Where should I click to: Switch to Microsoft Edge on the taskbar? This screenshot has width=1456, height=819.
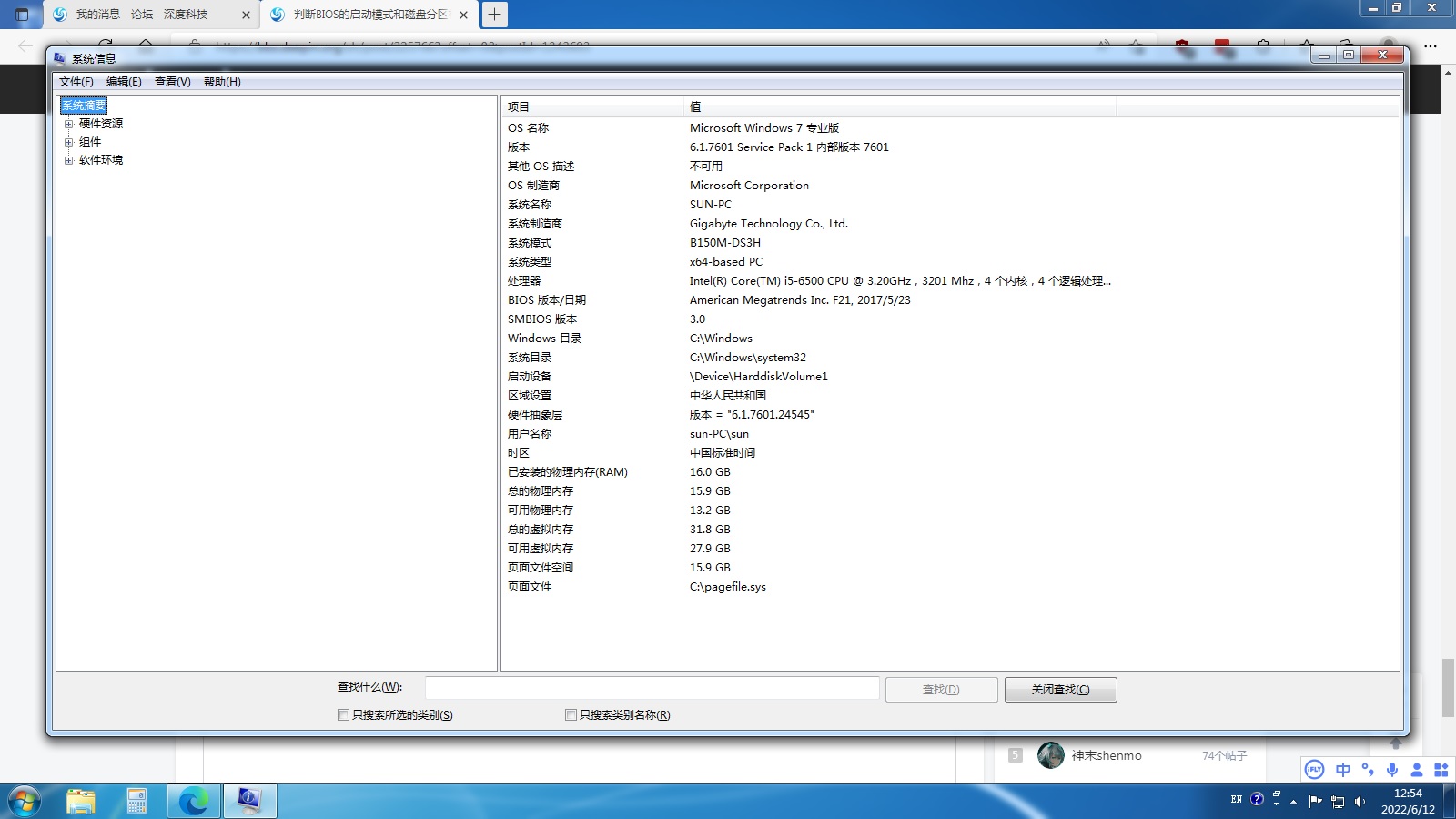point(193,802)
